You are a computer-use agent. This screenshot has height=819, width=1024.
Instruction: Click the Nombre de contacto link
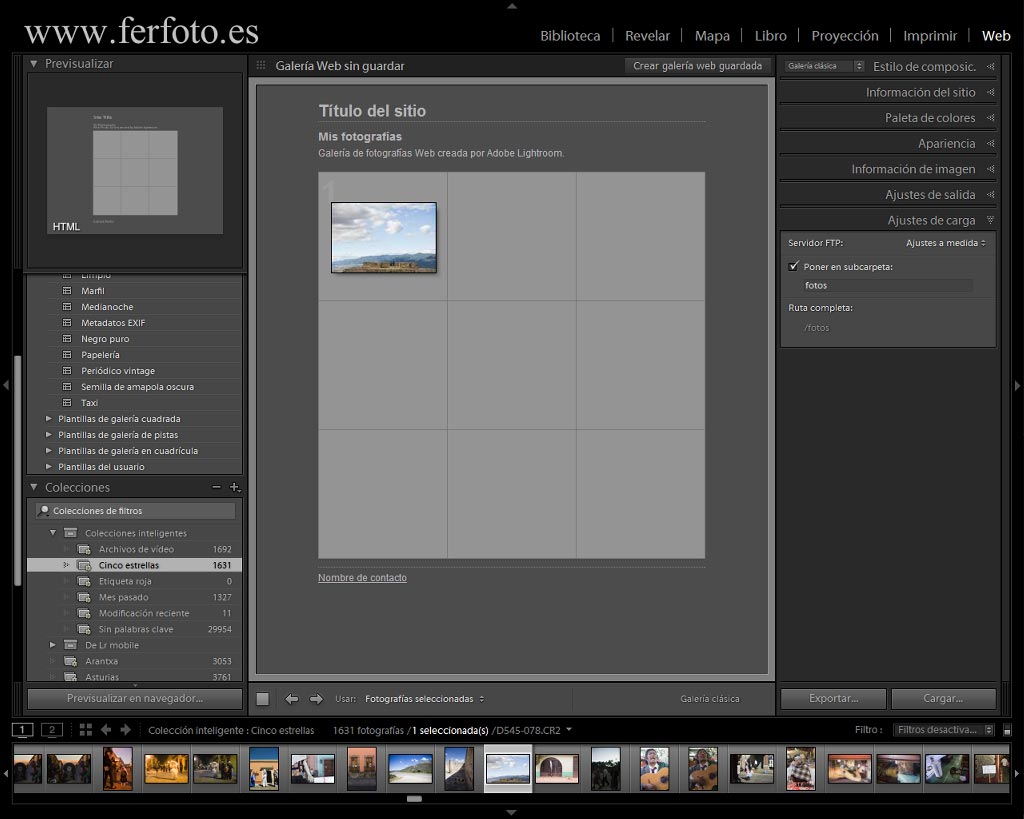click(362, 578)
